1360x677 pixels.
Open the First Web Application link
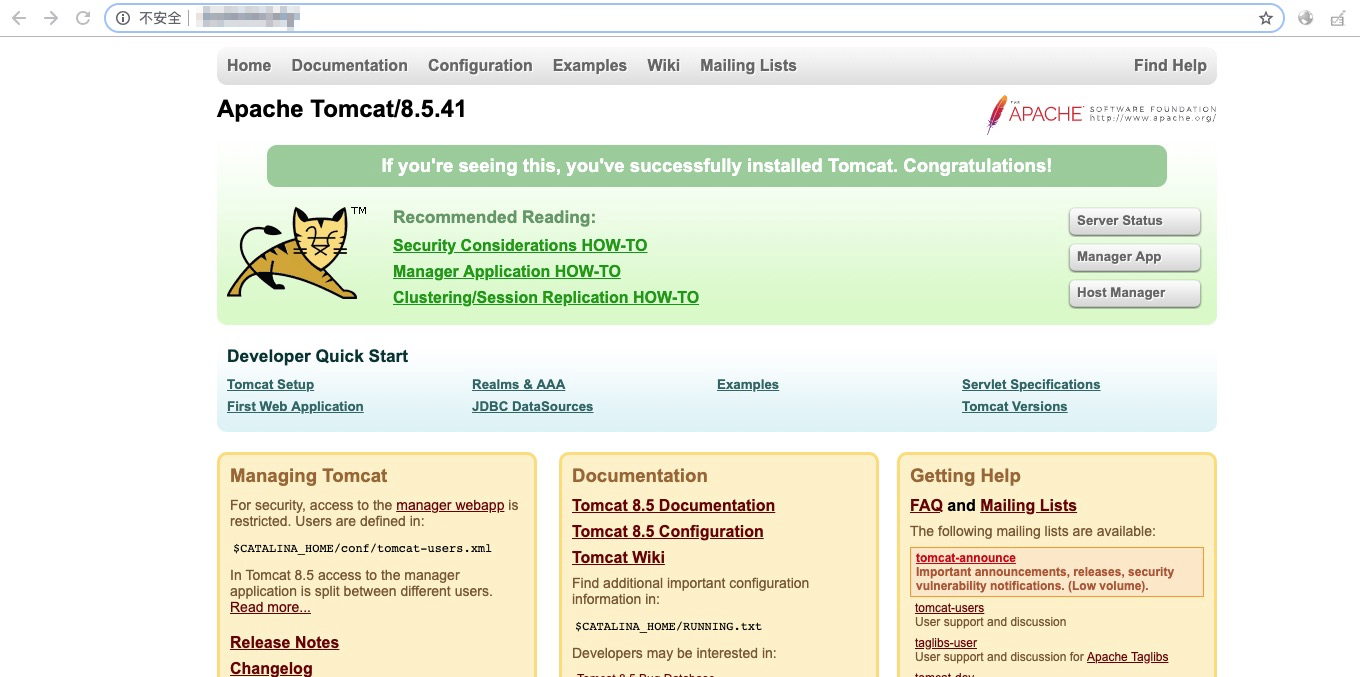[295, 407]
